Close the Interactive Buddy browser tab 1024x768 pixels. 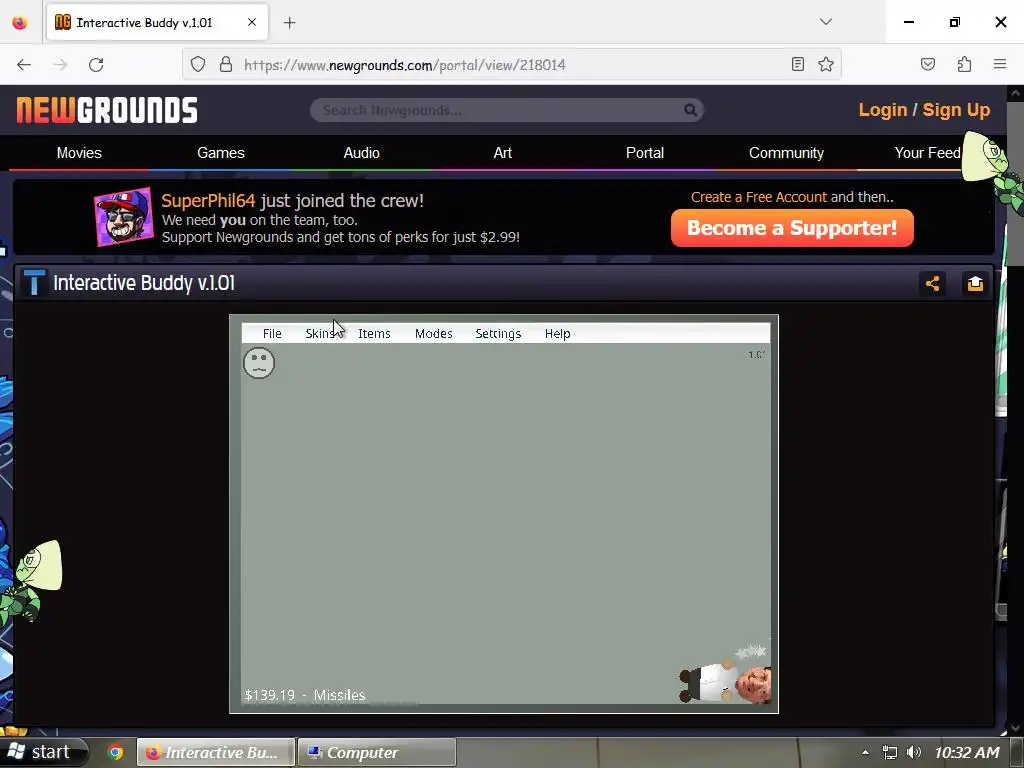(x=252, y=22)
